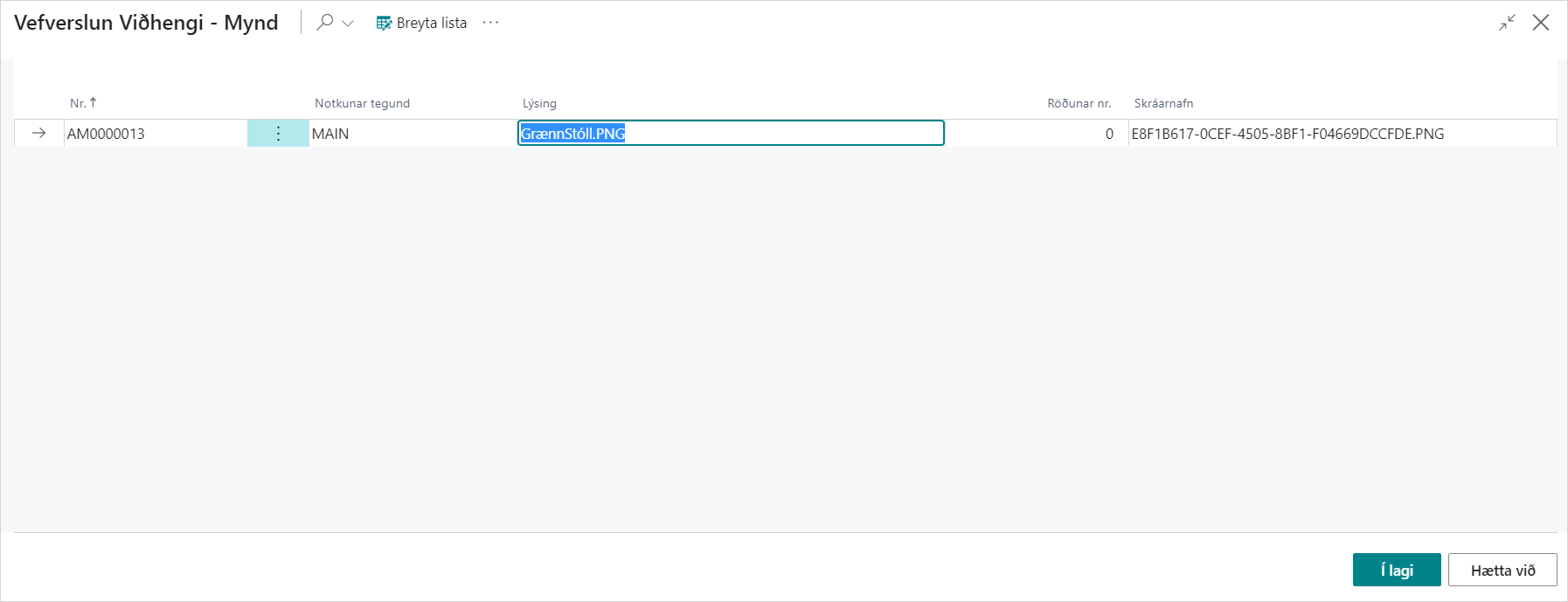Sort by the Nr. column header

tap(79, 103)
